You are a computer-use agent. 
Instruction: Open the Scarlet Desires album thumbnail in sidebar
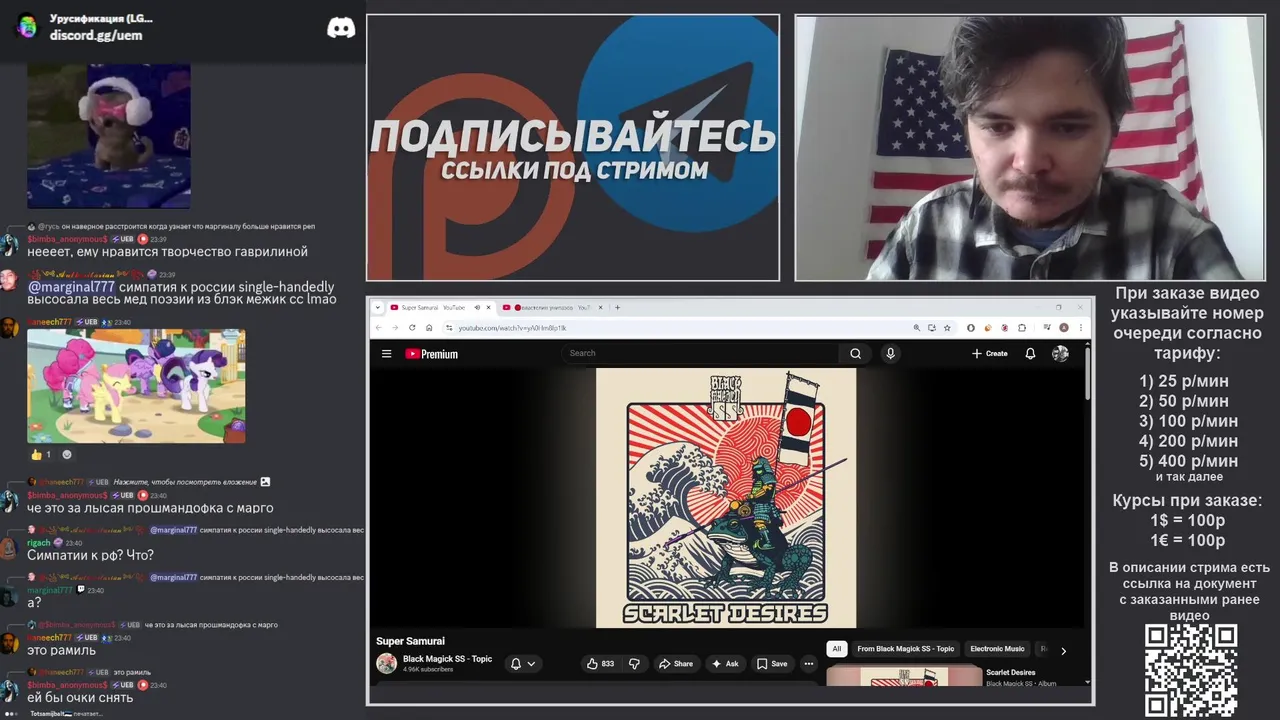point(904,674)
